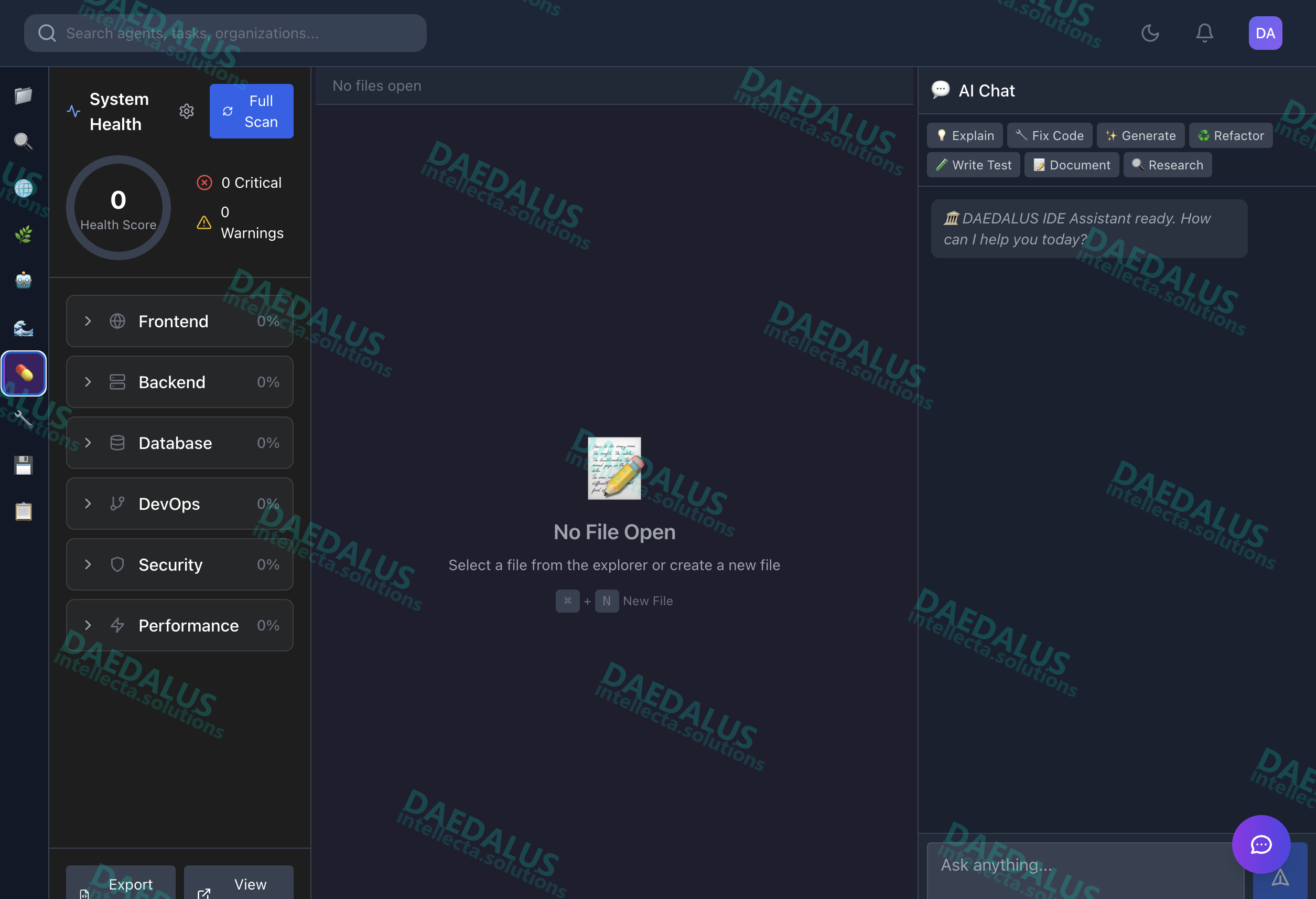Image resolution: width=1316 pixels, height=899 pixels.
Task: Open the floppy disk save sidebar icon
Action: 23,466
